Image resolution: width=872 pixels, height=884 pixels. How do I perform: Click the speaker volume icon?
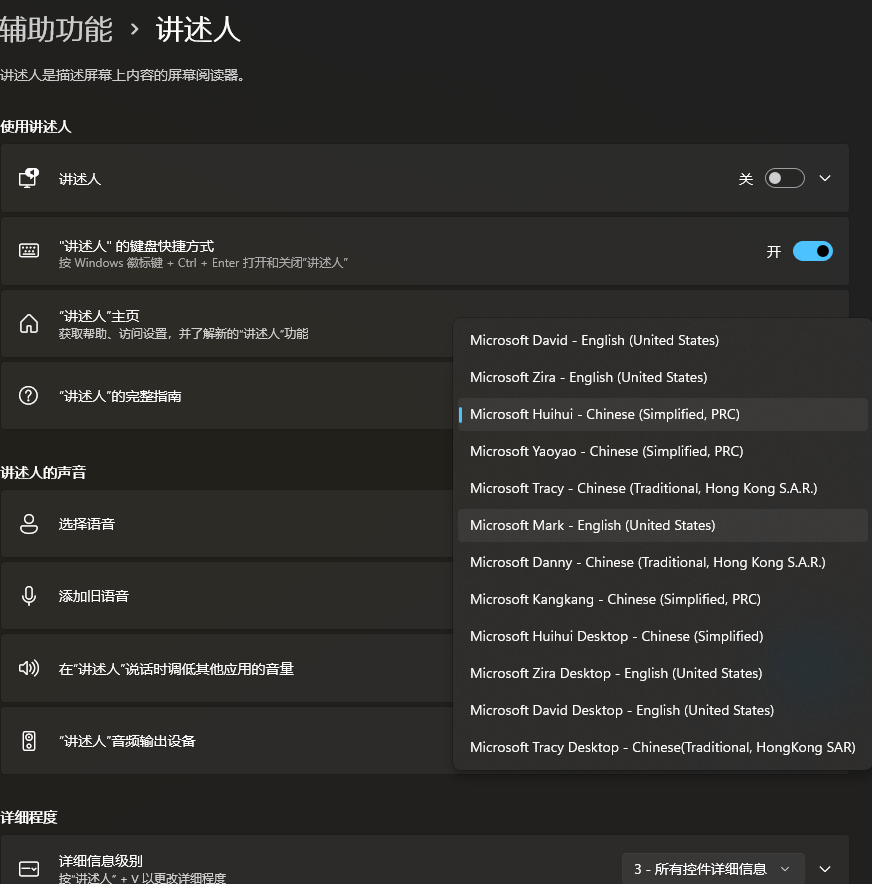[x=29, y=668]
